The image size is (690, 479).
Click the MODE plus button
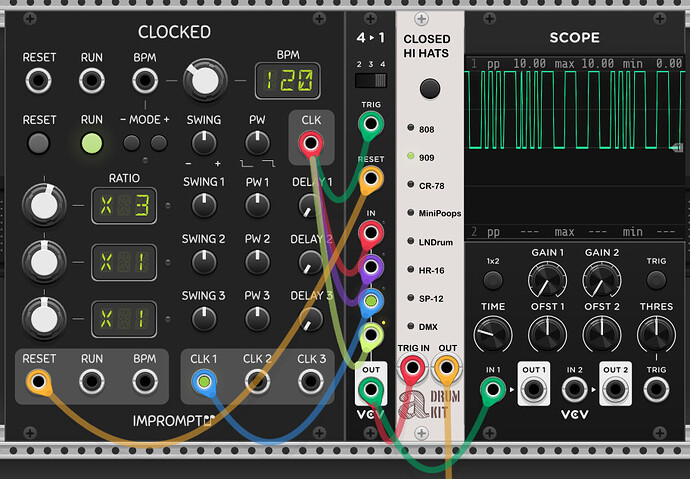point(159,143)
